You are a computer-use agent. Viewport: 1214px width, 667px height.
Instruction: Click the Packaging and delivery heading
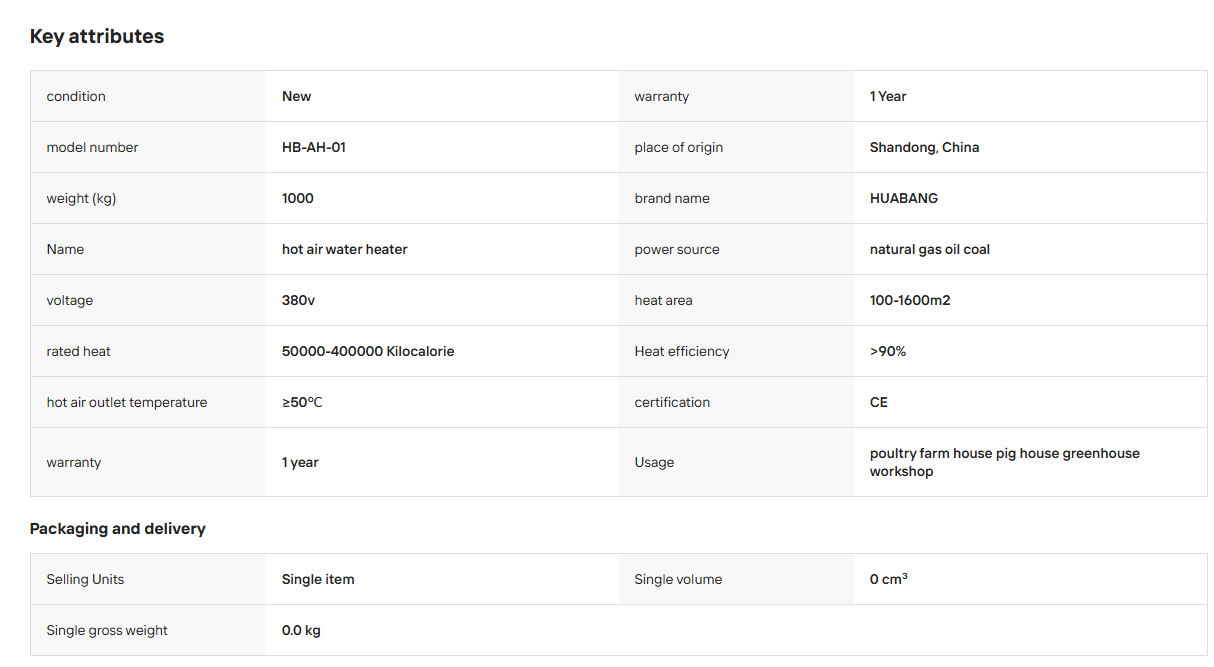[x=118, y=528]
